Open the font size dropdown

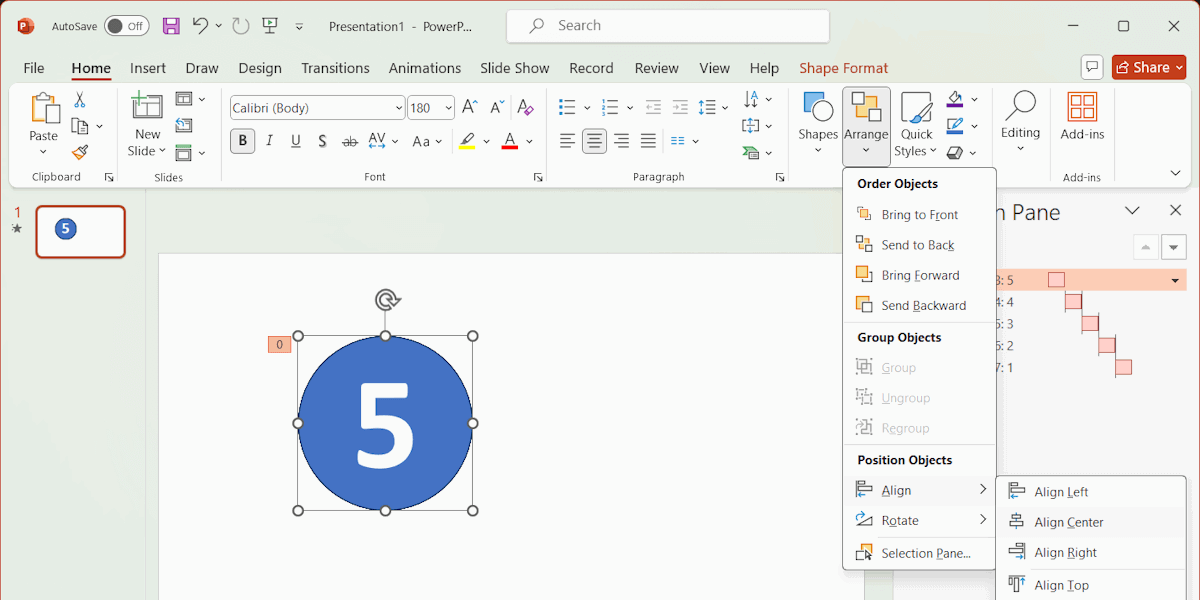coord(449,108)
